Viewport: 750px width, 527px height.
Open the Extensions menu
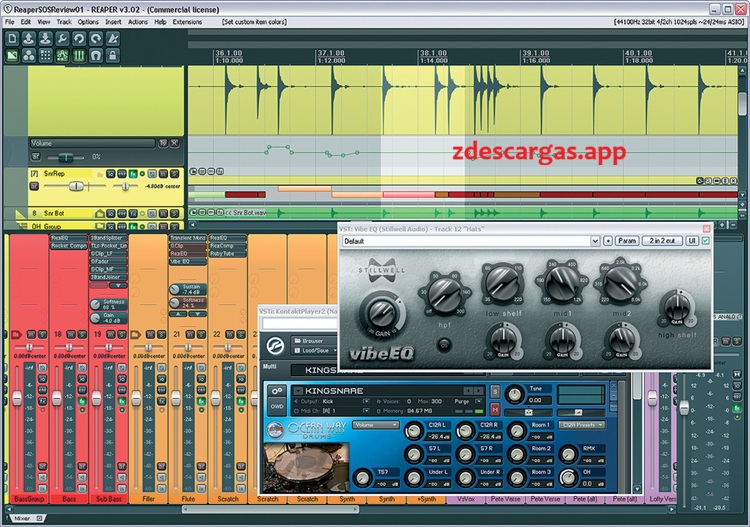click(187, 22)
